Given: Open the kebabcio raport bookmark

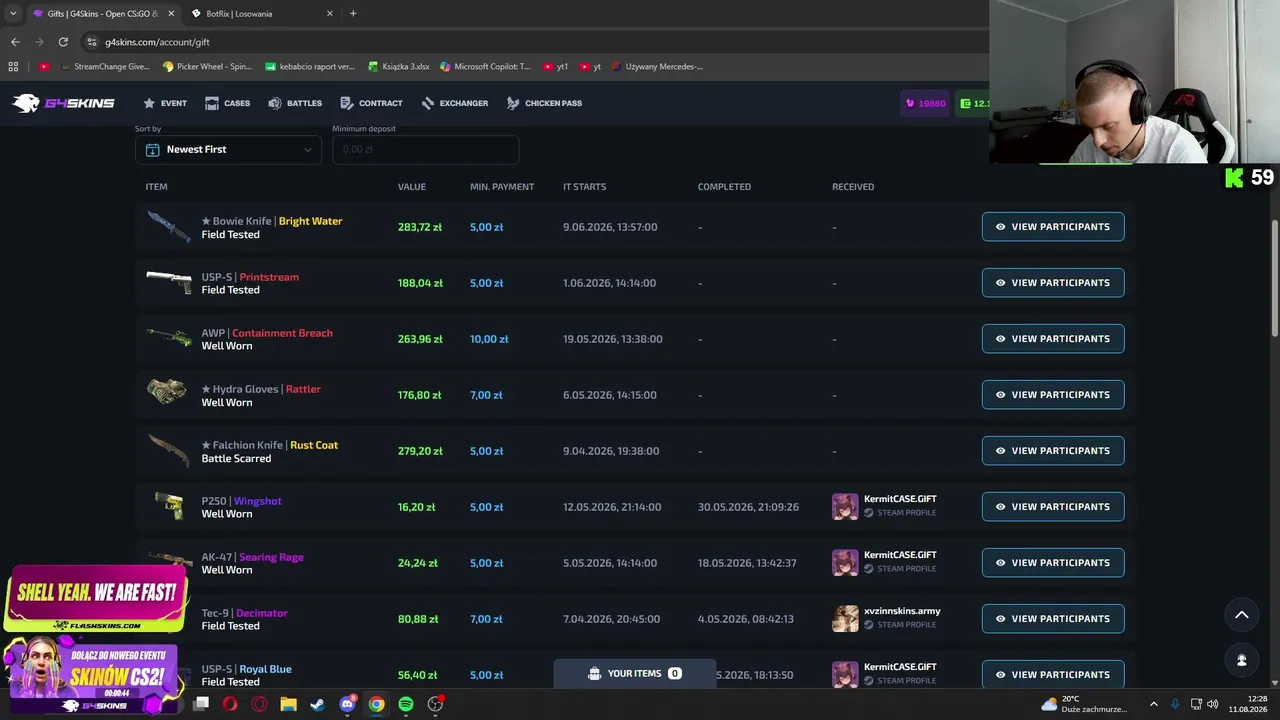Looking at the screenshot, I should [x=310, y=67].
